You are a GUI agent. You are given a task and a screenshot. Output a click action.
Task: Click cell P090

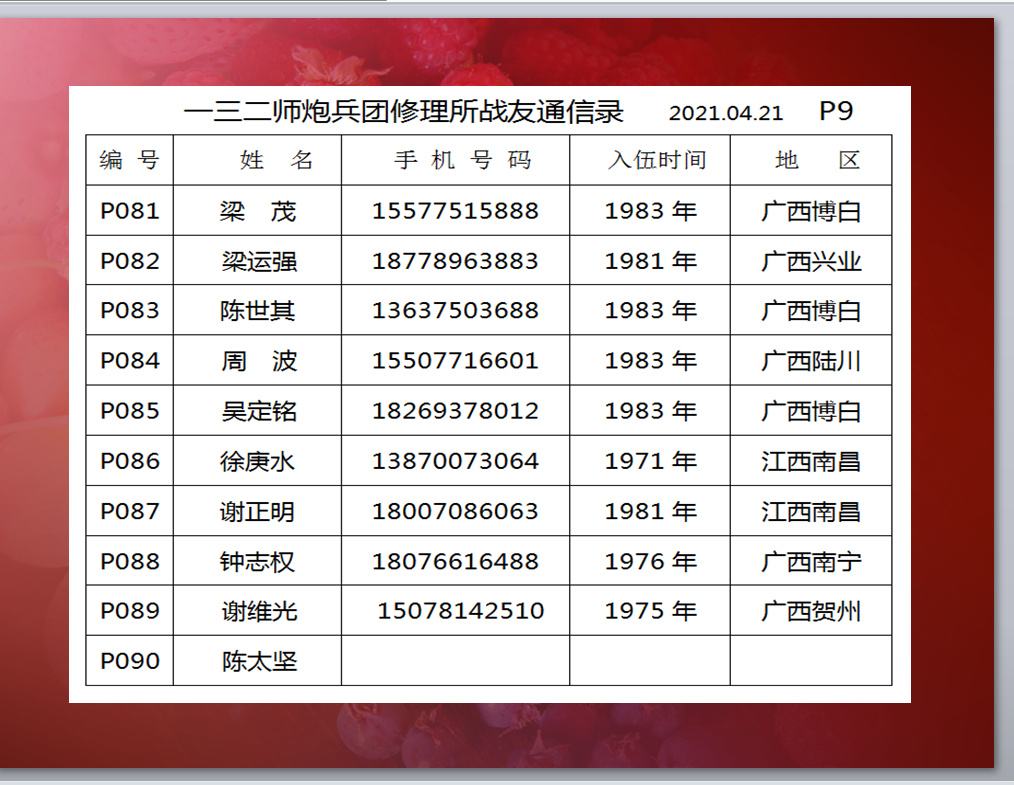tap(130, 661)
